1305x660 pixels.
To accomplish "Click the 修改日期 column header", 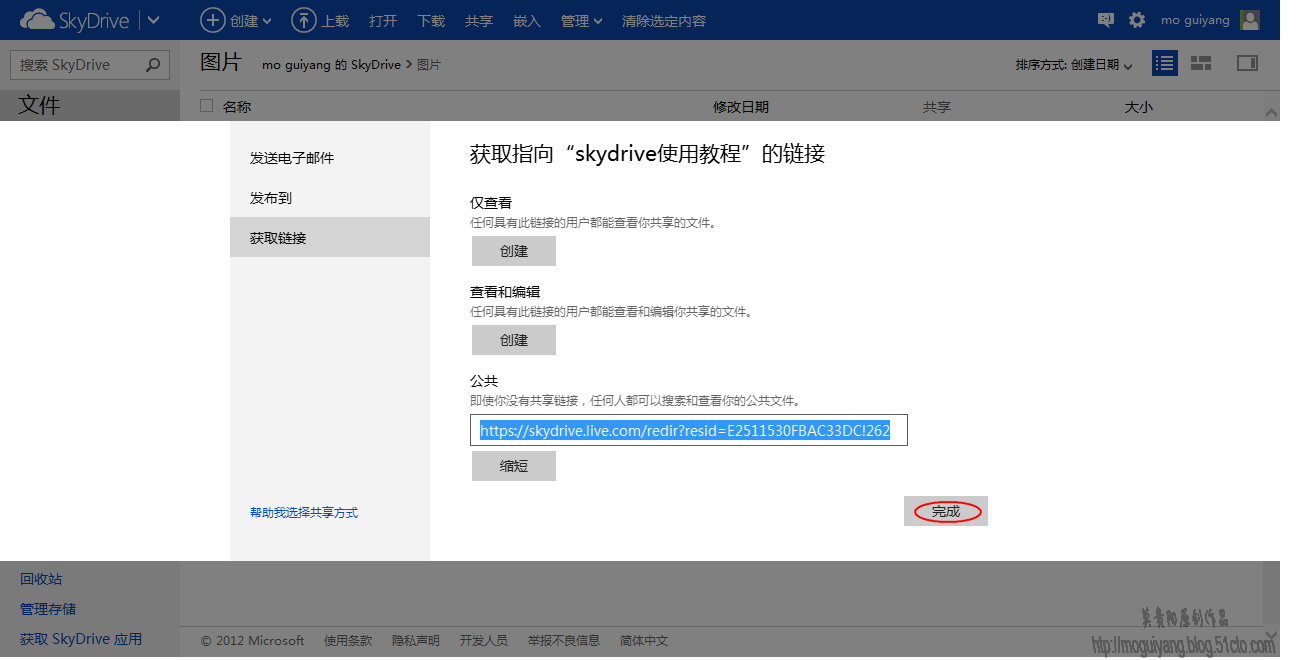I will [741, 107].
